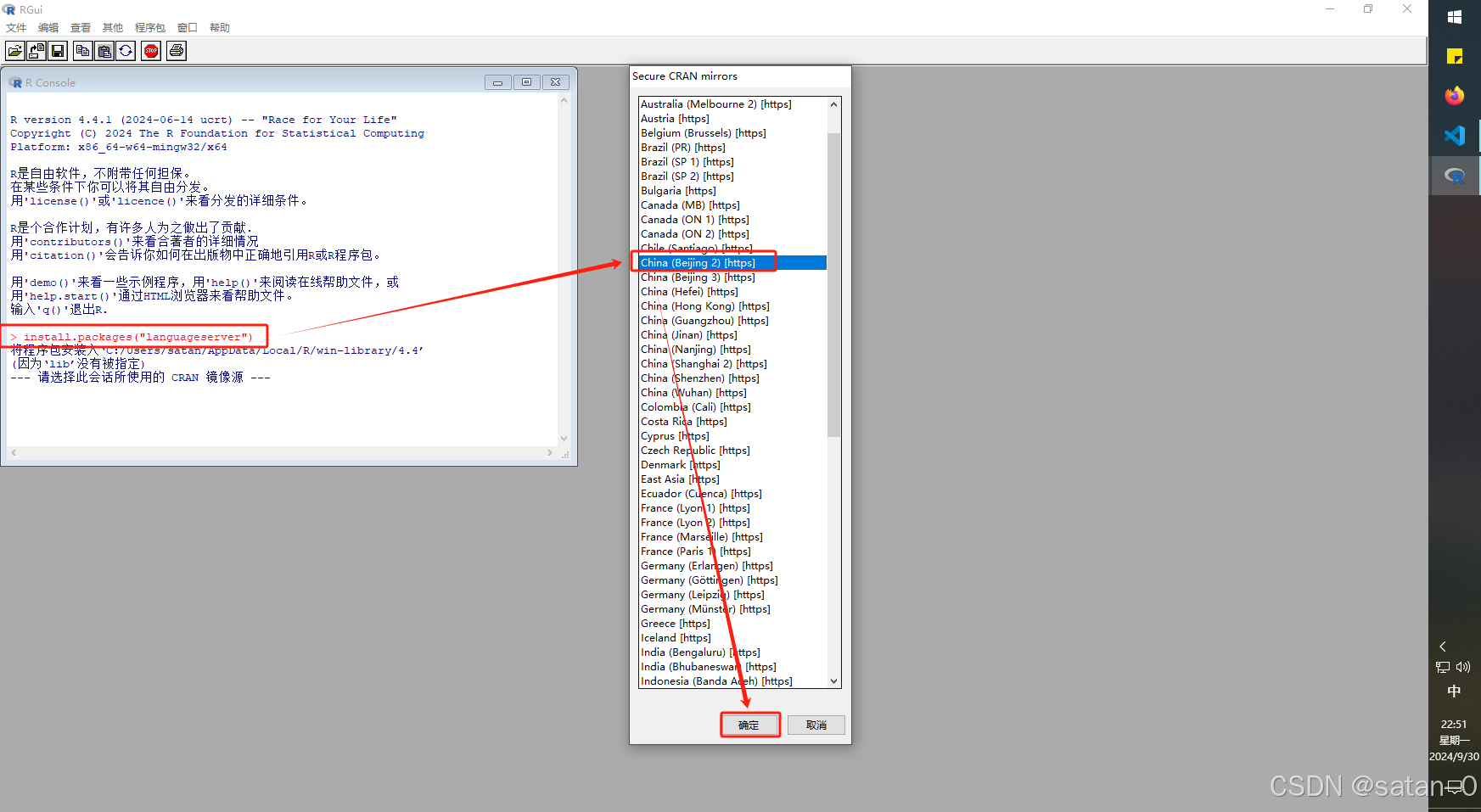Open the 编辑 menu
The image size is (1481, 812).
[48, 28]
